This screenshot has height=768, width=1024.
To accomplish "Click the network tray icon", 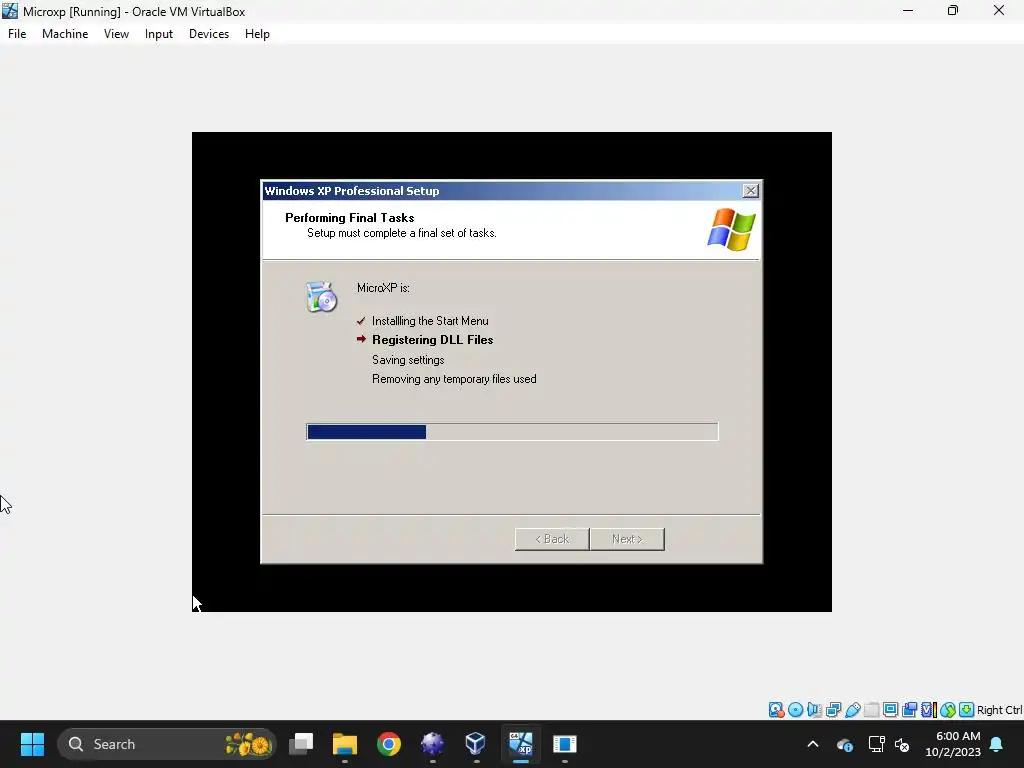I will 876,744.
